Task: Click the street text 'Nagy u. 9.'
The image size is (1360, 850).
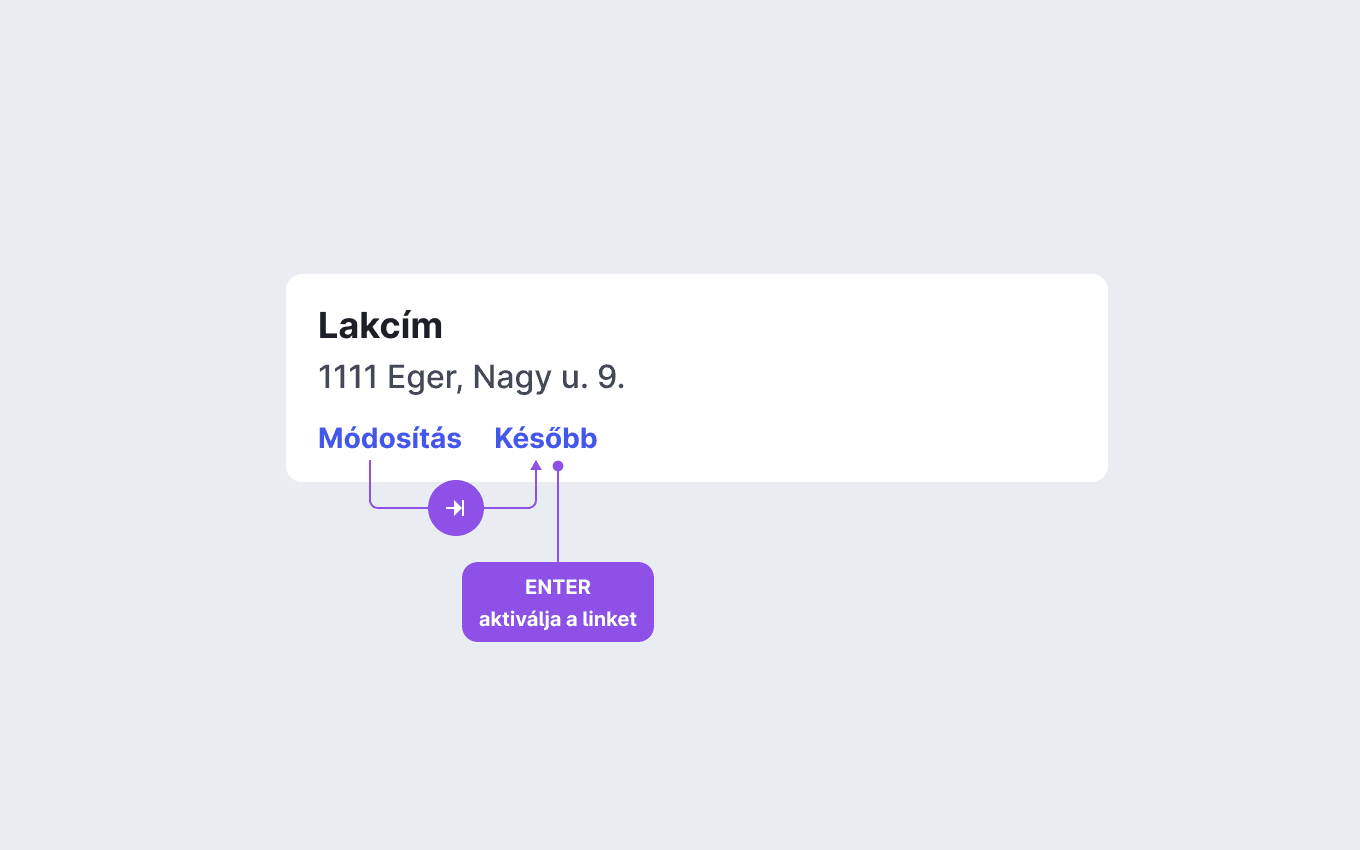Action: [x=549, y=378]
